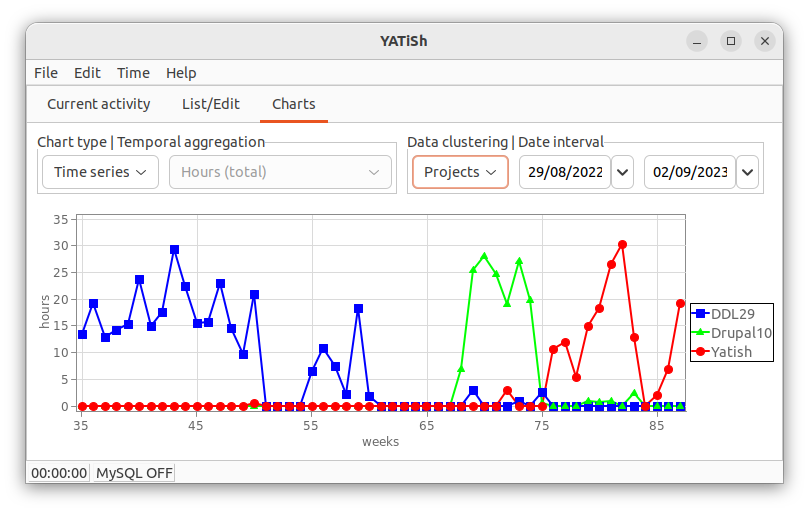The height and width of the screenshot is (512, 809).
Task: Click the blue DDL29 legend marker
Action: coord(700,313)
